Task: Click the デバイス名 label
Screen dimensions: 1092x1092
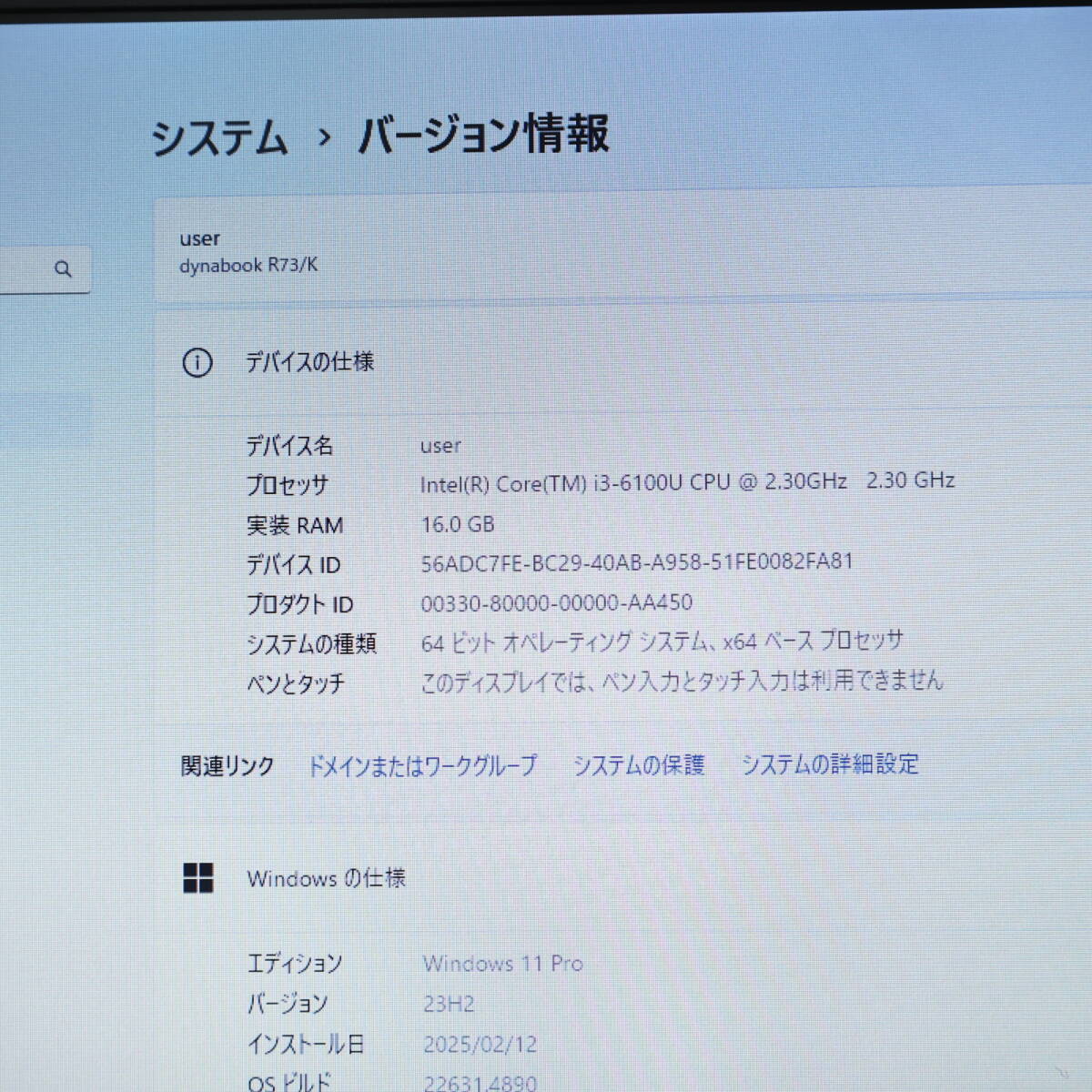Action: [289, 446]
